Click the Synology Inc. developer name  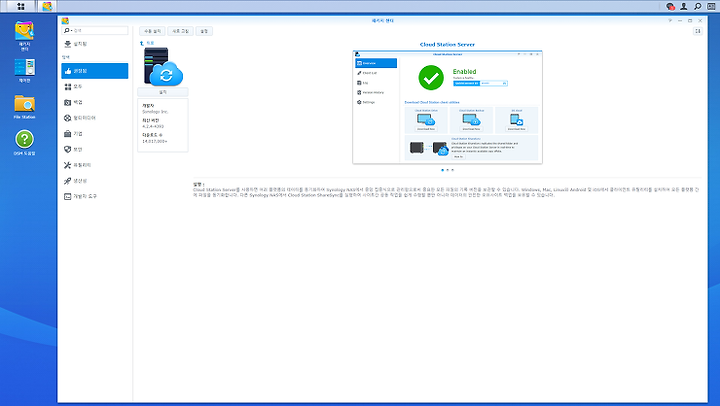155,112
